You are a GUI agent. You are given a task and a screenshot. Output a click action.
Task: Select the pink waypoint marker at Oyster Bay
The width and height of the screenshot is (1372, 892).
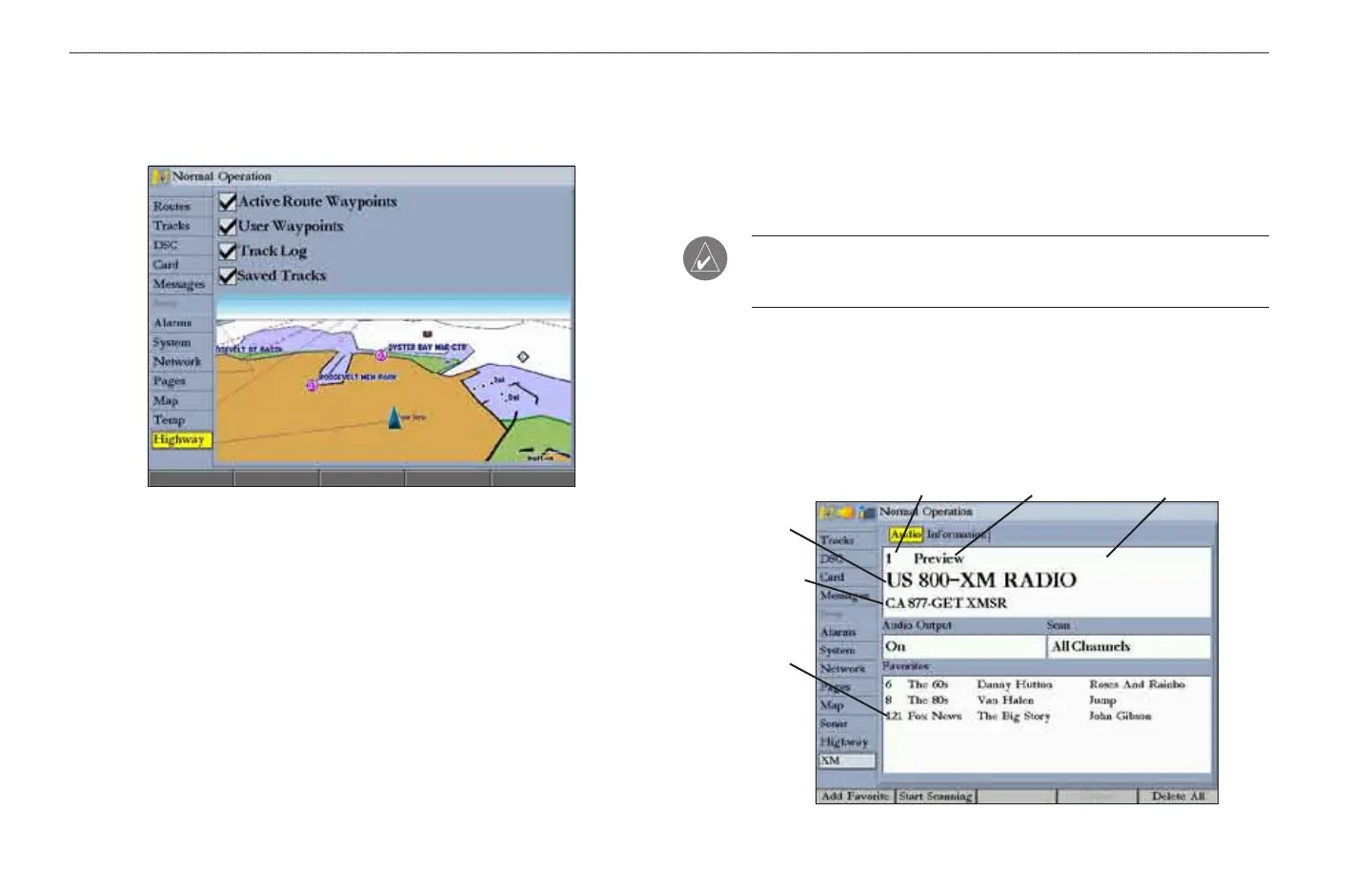click(x=380, y=355)
